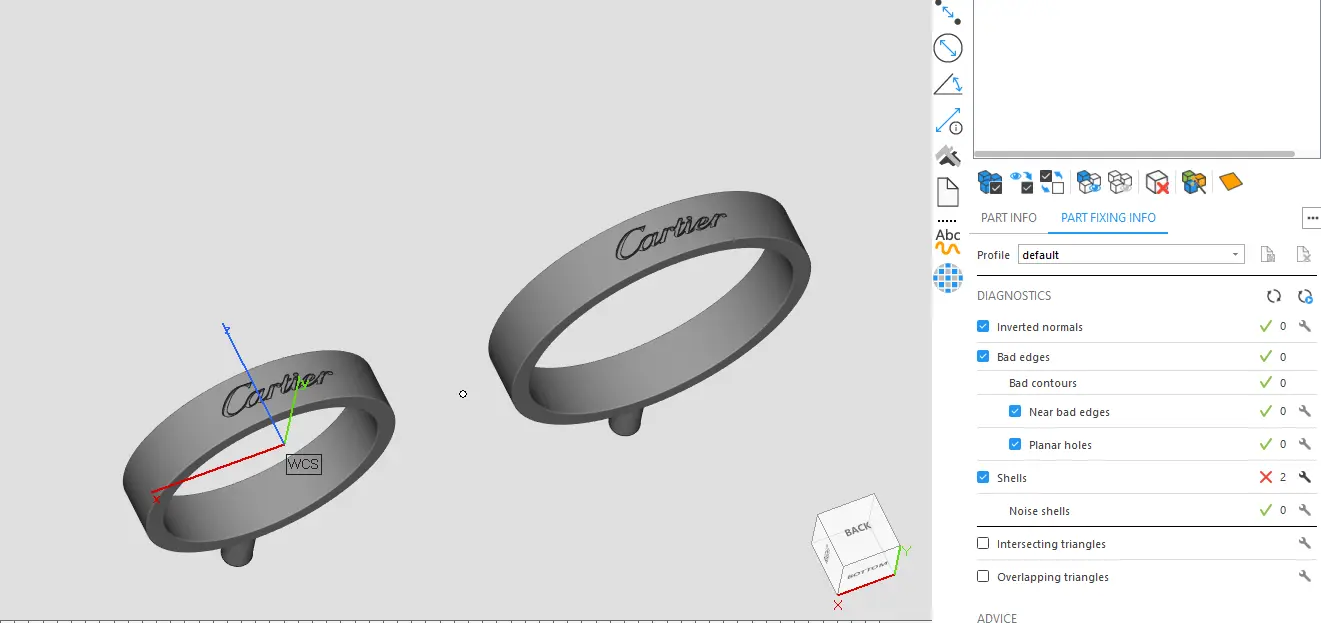Uncheck the Inverted normals diagnostic
This screenshot has height=623, width=1321.
[983, 327]
